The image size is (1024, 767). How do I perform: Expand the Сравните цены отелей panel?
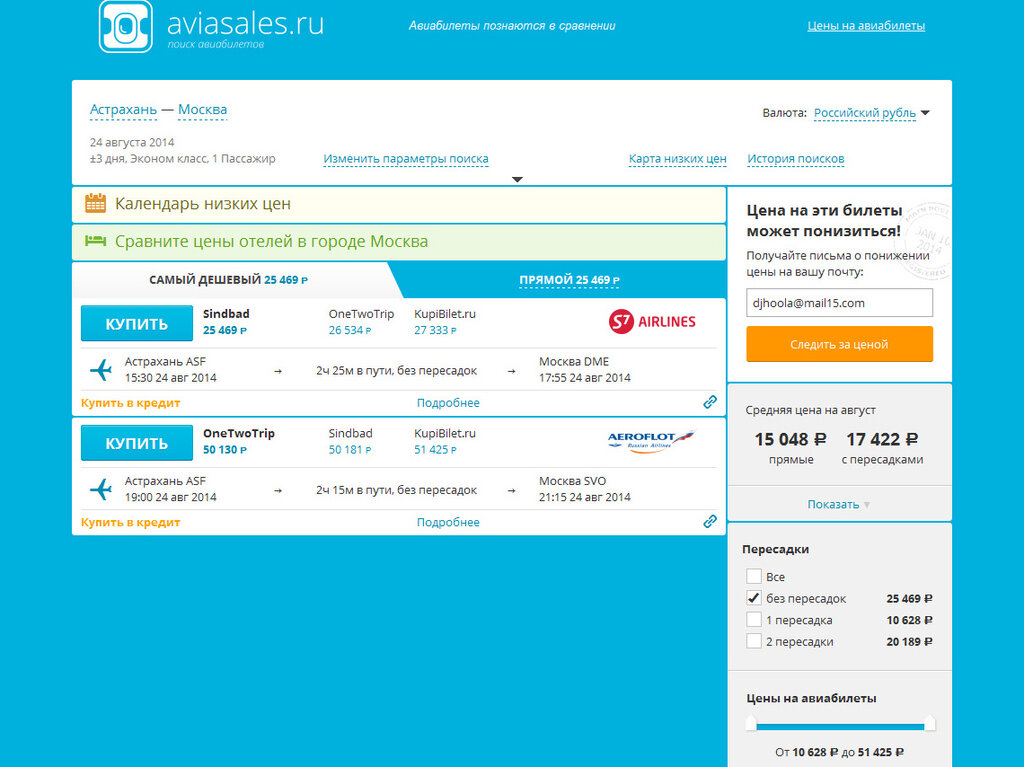398,242
